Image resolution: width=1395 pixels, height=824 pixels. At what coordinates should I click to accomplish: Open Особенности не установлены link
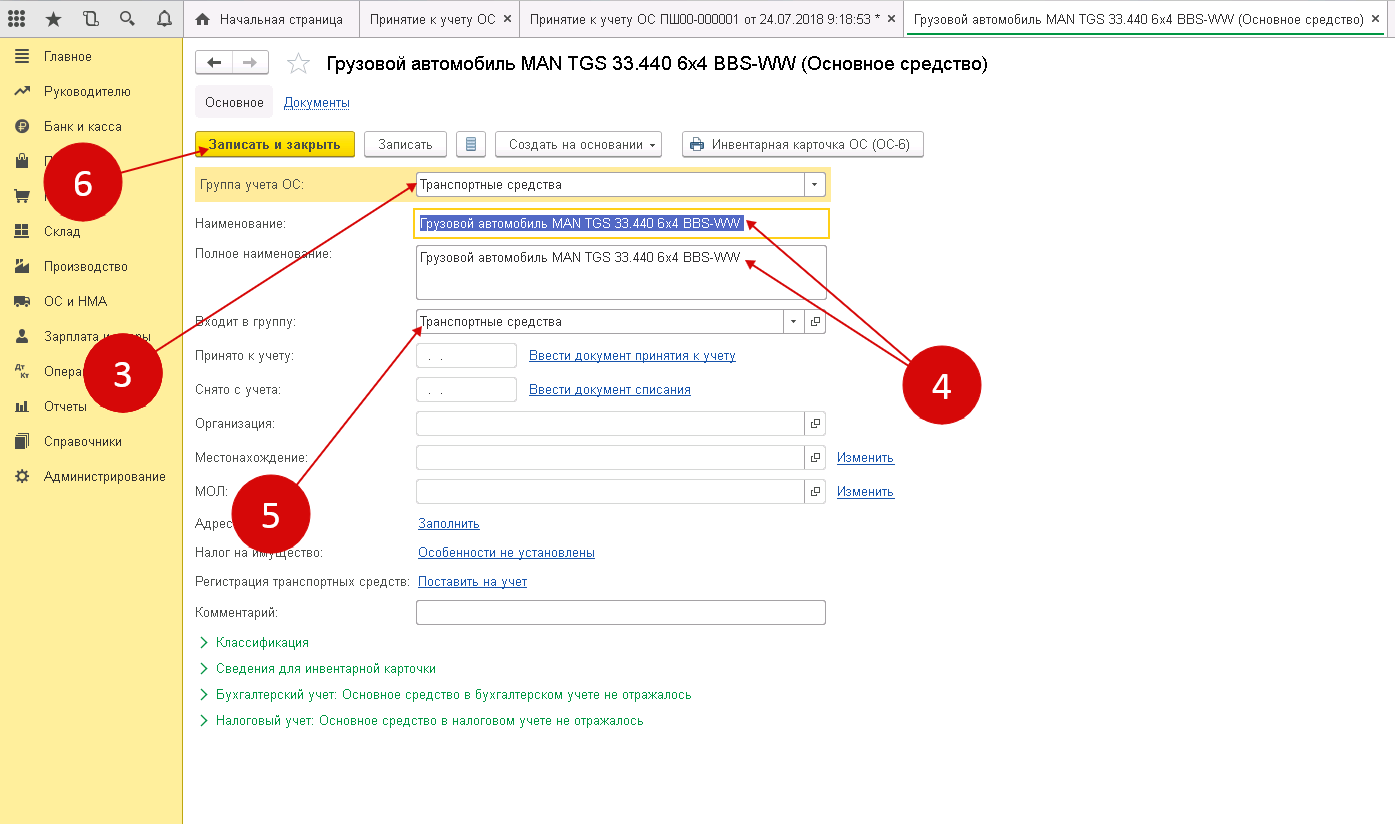(506, 553)
